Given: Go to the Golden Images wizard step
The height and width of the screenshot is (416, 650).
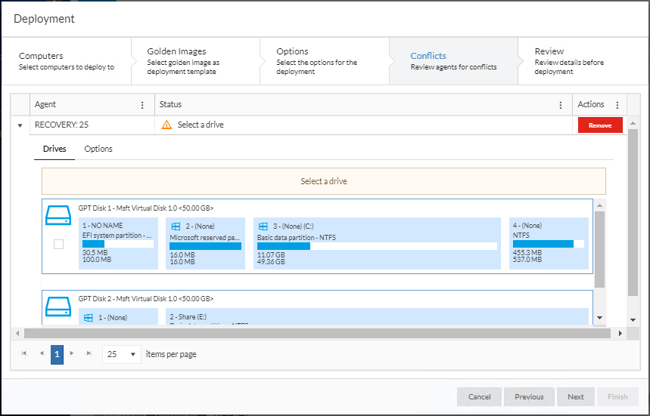Looking at the screenshot, I should point(190,61).
